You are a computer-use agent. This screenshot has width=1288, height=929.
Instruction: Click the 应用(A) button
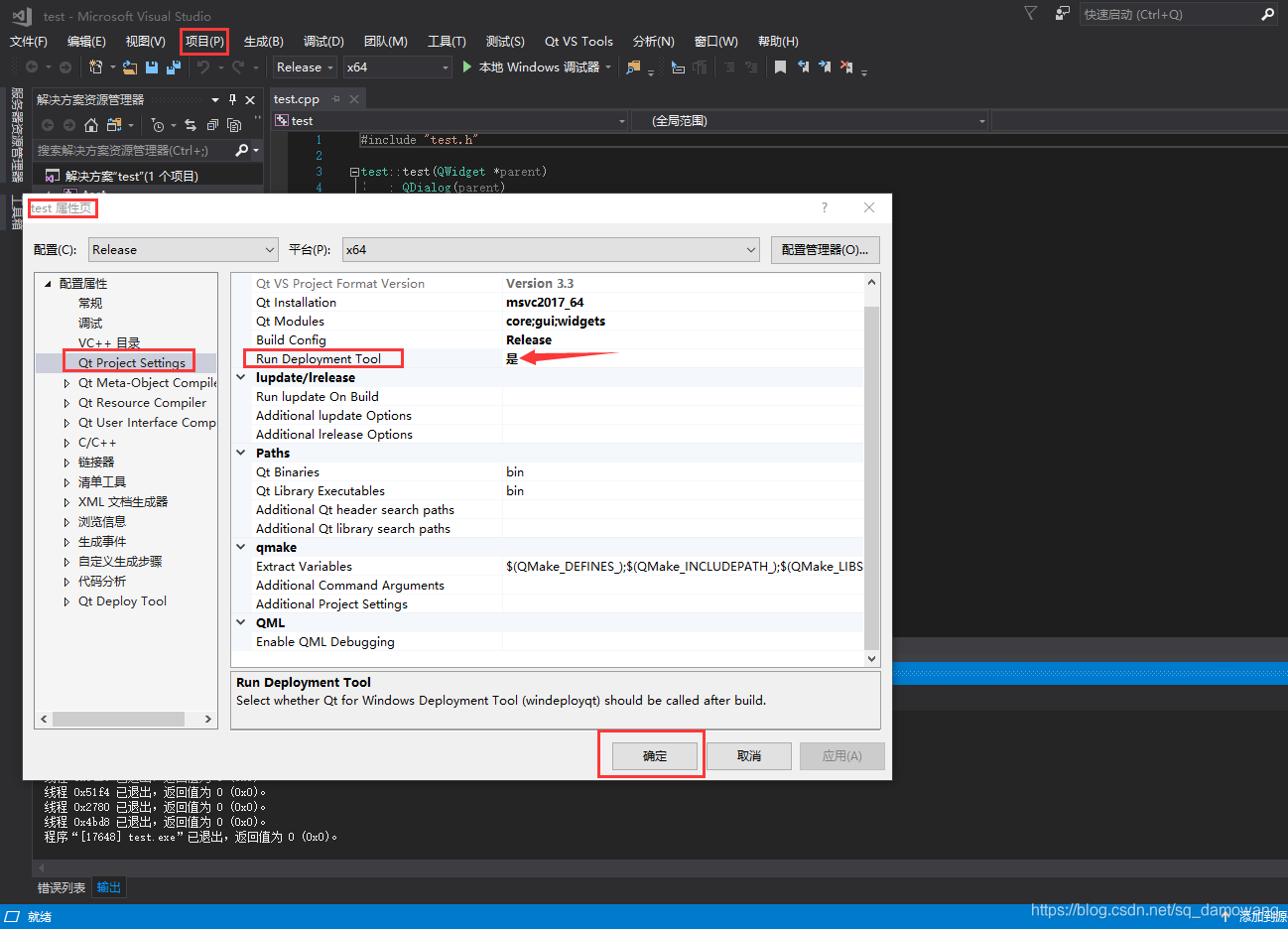[x=841, y=755]
